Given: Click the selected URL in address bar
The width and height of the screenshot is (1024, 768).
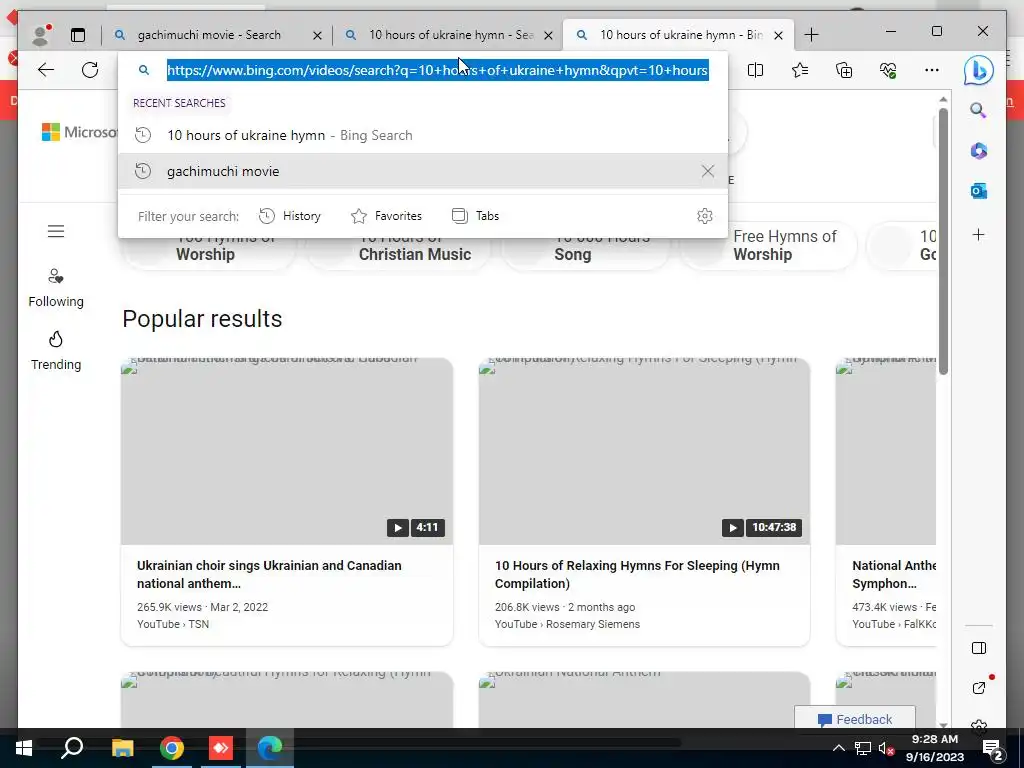Looking at the screenshot, I should [x=438, y=70].
